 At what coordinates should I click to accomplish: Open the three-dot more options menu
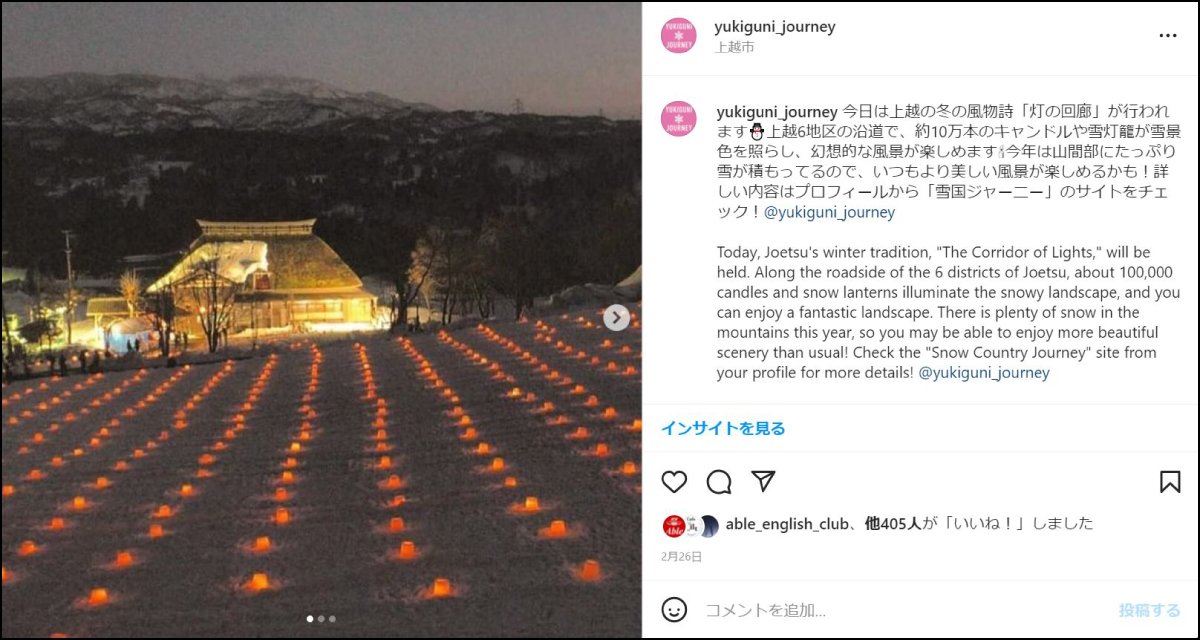pyautogui.click(x=1168, y=35)
